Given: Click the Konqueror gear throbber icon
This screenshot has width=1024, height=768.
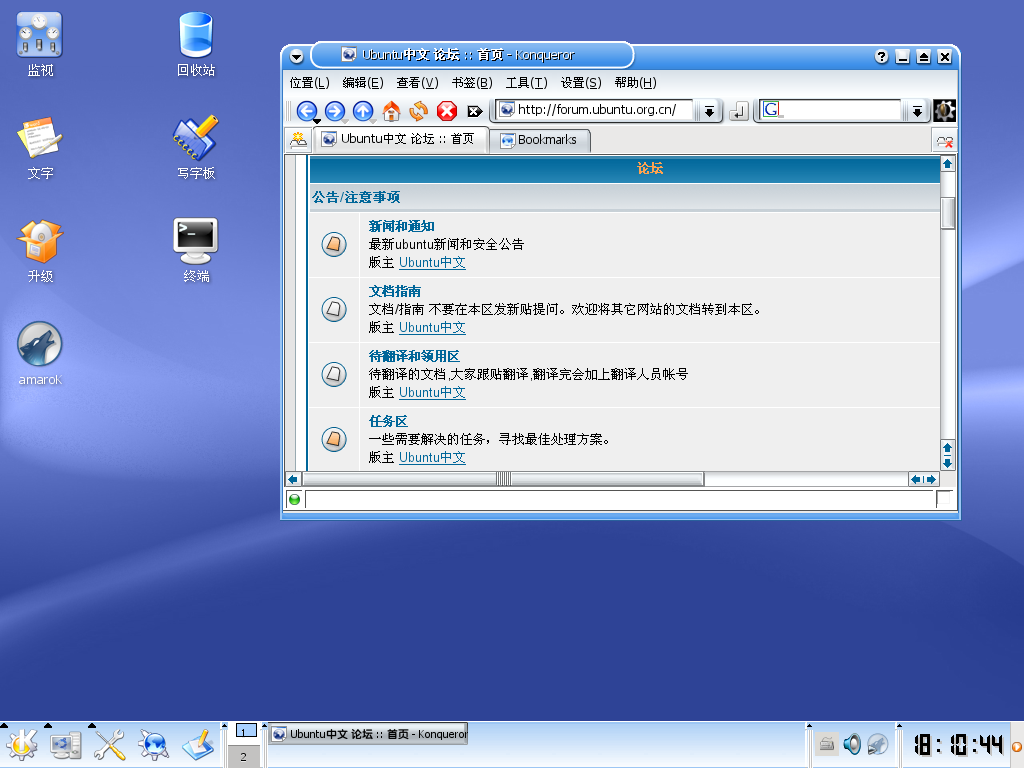Looking at the screenshot, I should point(944,110).
